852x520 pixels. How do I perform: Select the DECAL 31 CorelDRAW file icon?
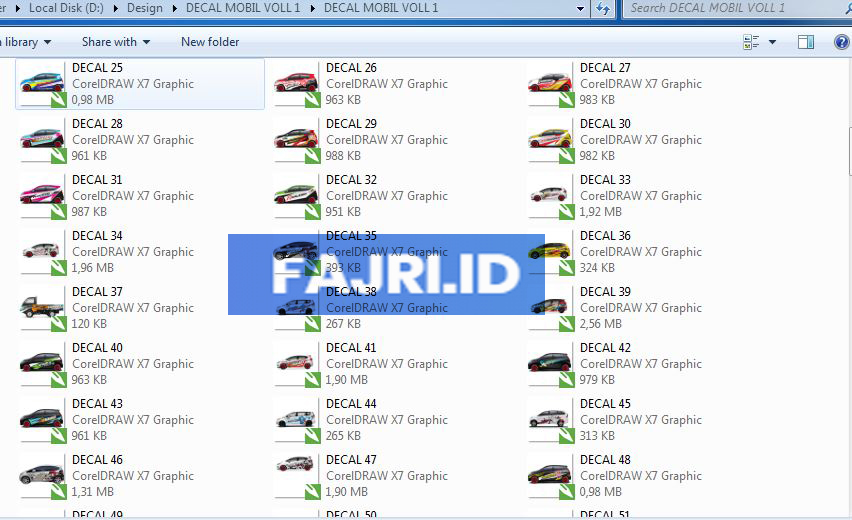(x=42, y=196)
